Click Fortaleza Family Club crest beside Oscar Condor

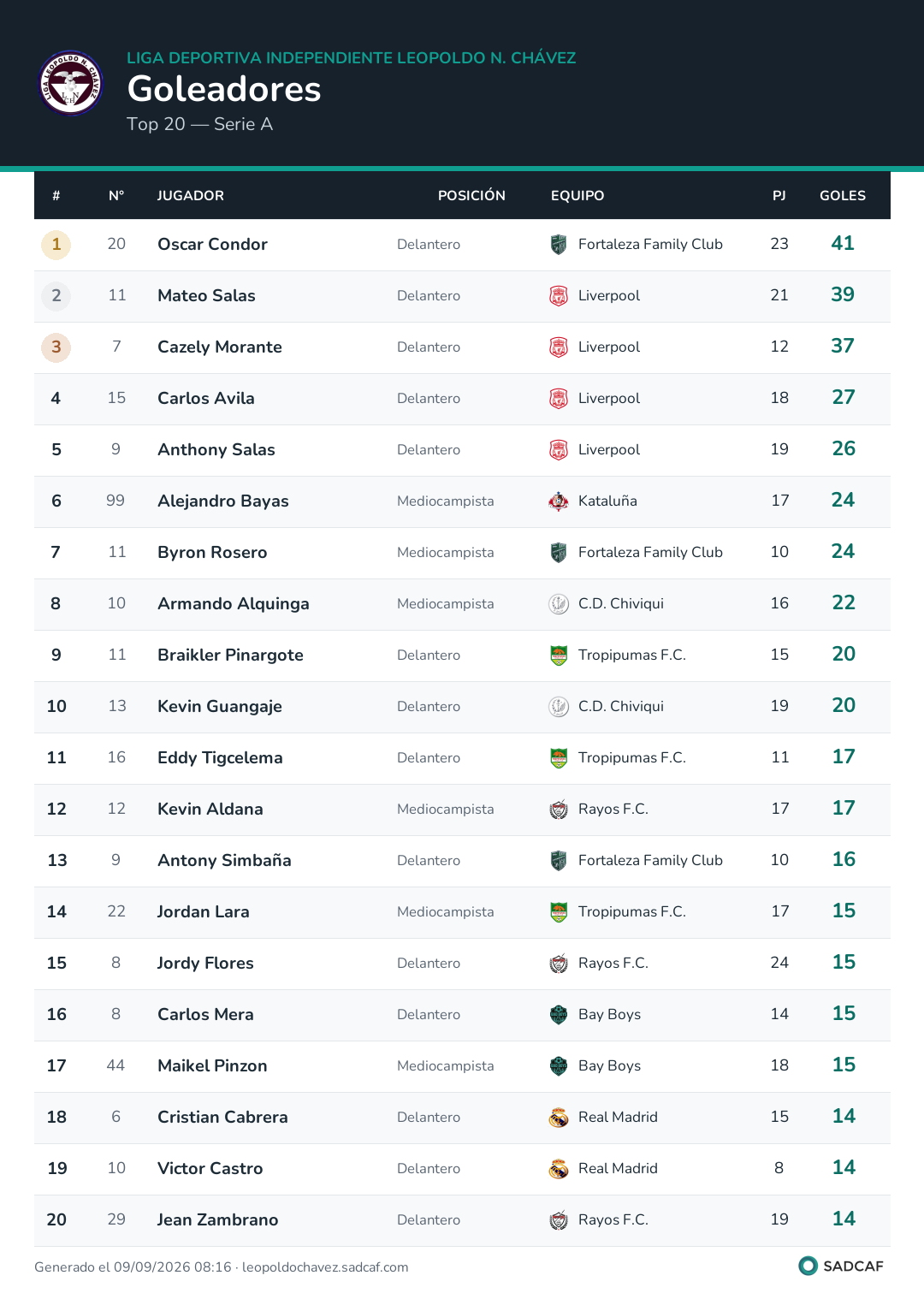pos(559,245)
